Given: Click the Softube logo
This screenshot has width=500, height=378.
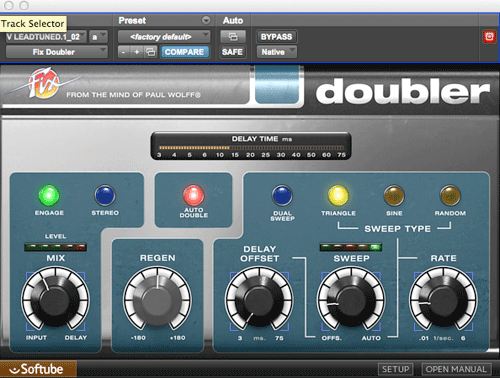Looking at the screenshot, I should [x=38, y=369].
